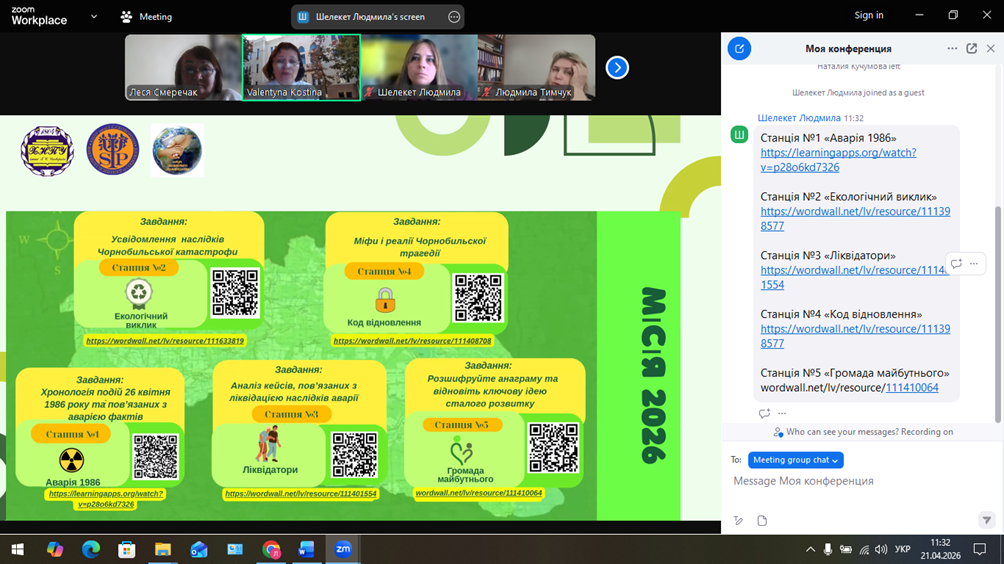This screenshot has height=564, width=1004.
Task: Click the new chat compose icon
Action: [x=739, y=48]
